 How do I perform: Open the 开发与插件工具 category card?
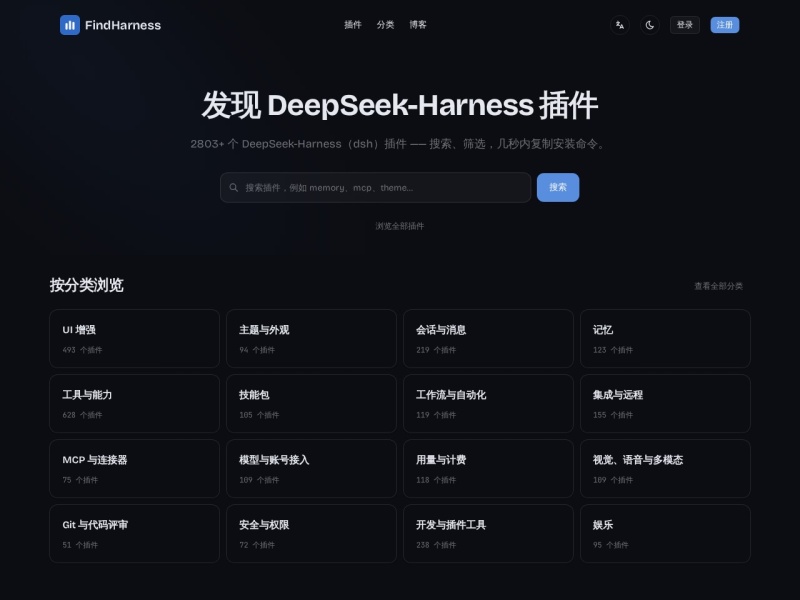(x=488, y=534)
